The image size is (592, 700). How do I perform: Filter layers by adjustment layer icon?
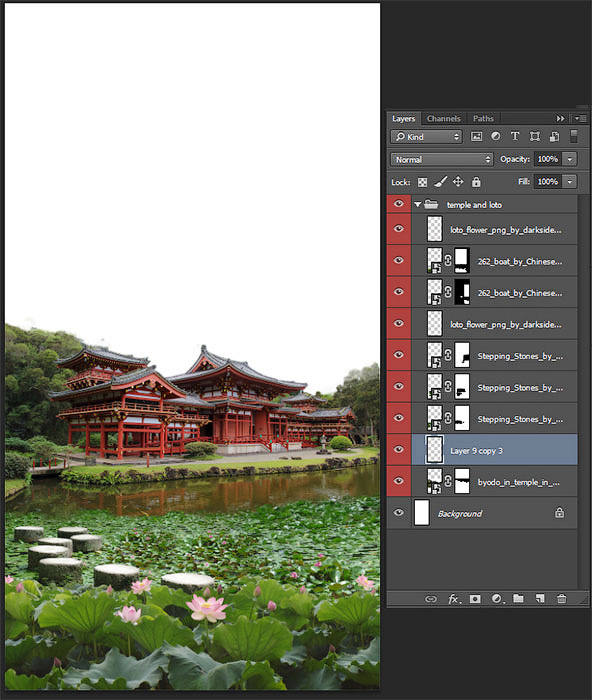pos(496,136)
